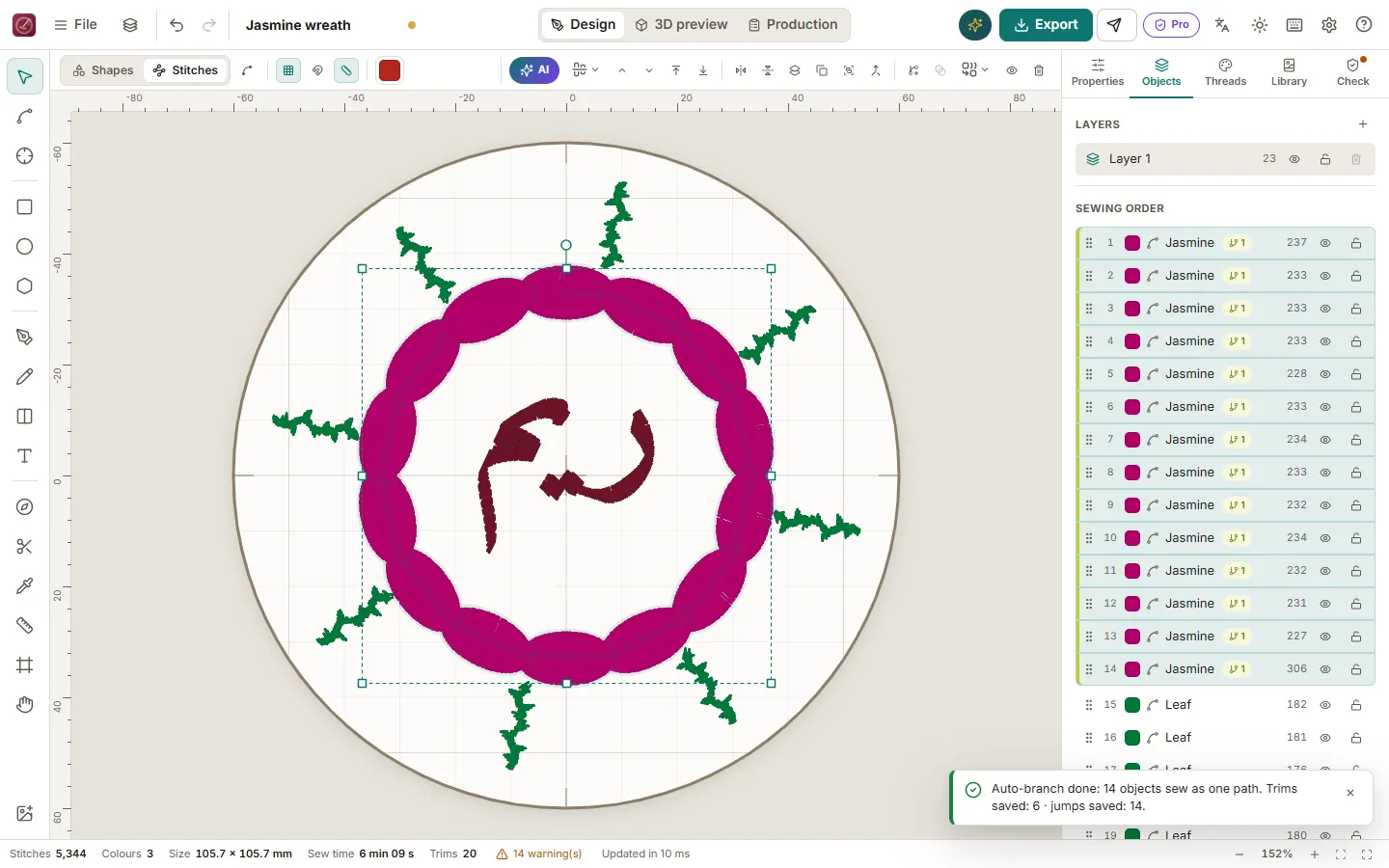Select the arrow selection tool
The width and height of the screenshot is (1389, 868).
[x=25, y=76]
